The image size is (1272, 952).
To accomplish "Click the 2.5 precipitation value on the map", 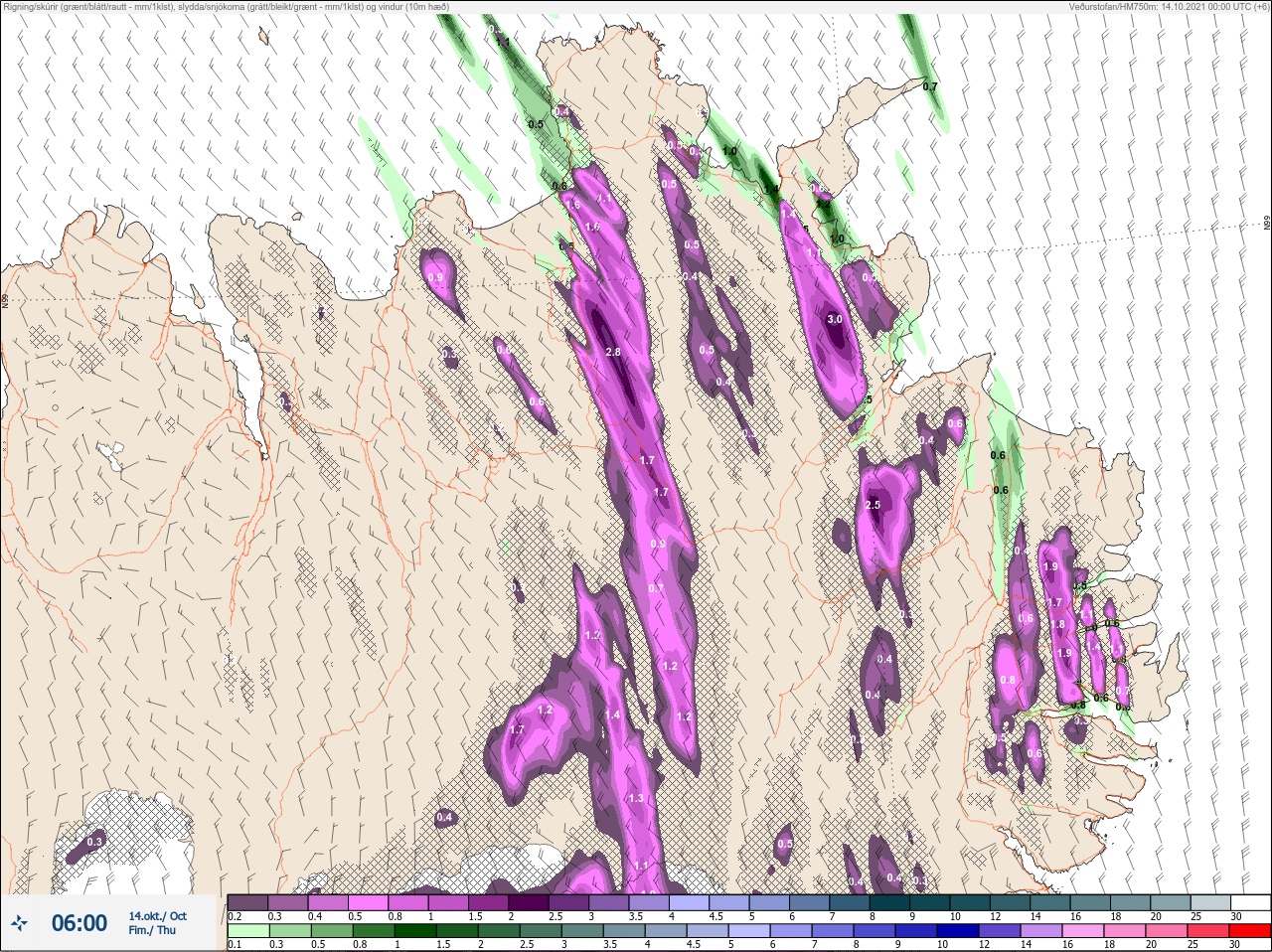I will (874, 505).
